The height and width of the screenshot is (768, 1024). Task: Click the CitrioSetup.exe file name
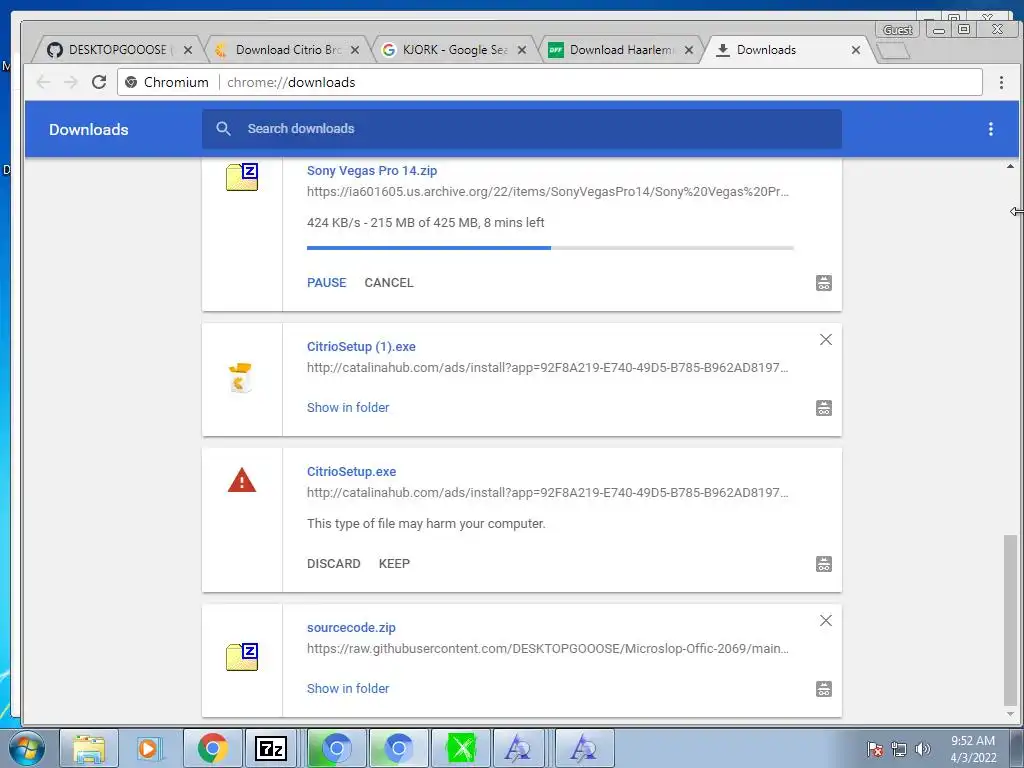(351, 472)
